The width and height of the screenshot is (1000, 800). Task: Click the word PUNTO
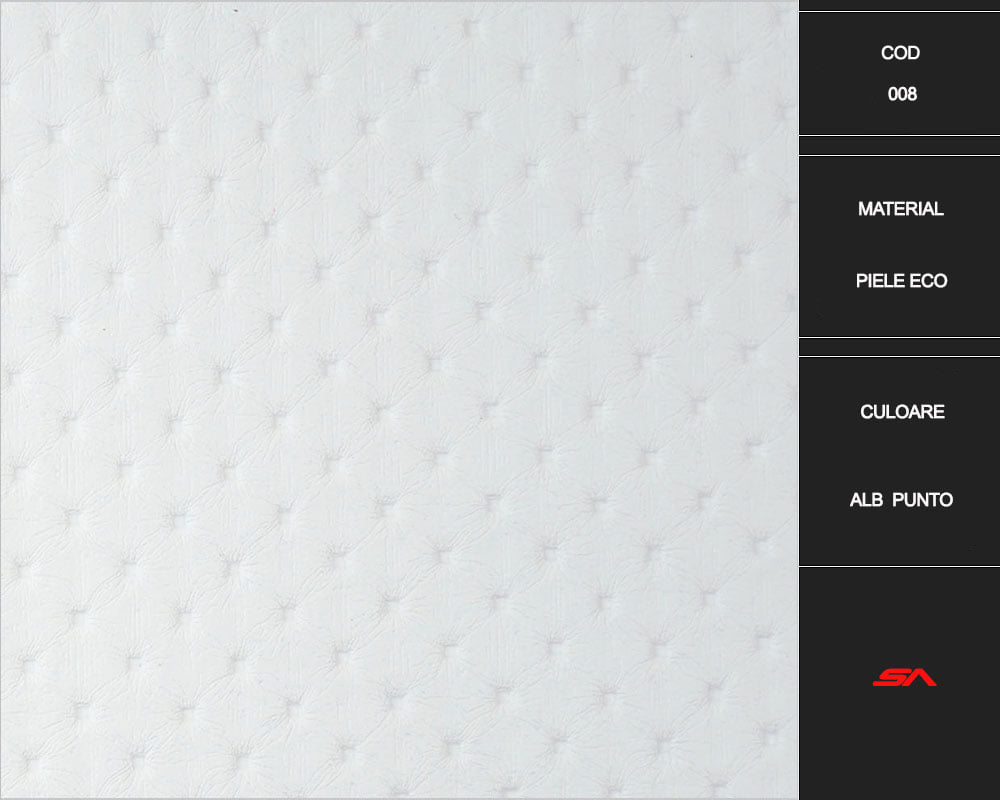point(922,500)
